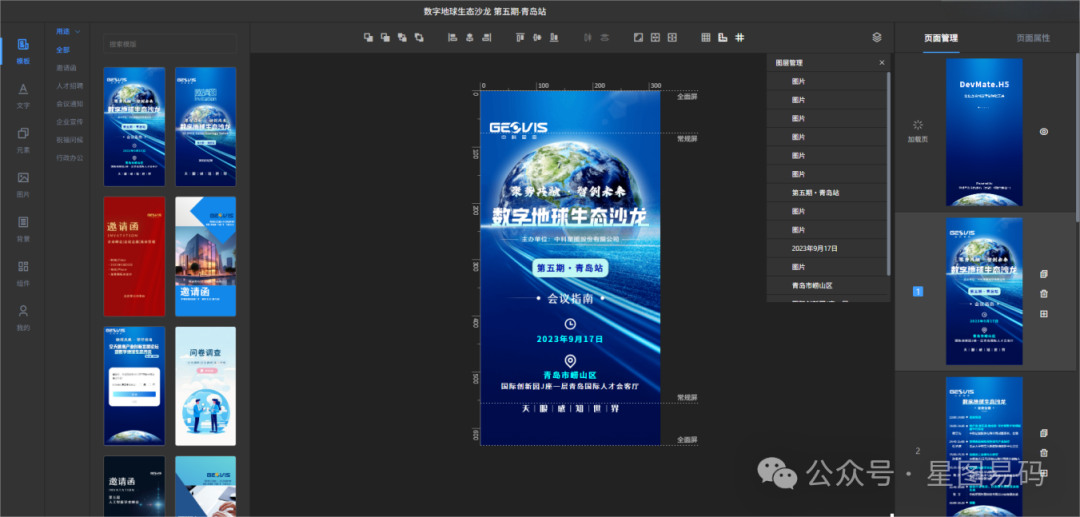Click the diagonal-fill square toolbar icon
Screen dimensions: 1080x517
coord(638,37)
